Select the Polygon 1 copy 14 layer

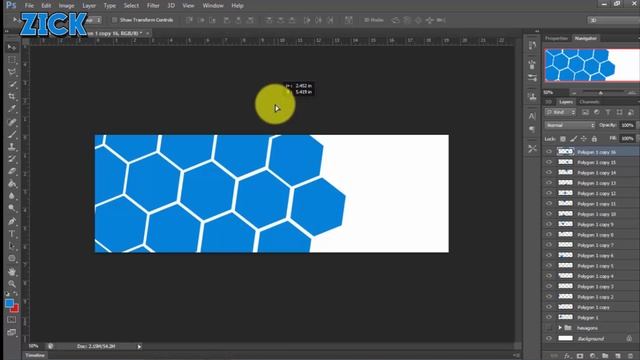pyautogui.click(x=596, y=173)
